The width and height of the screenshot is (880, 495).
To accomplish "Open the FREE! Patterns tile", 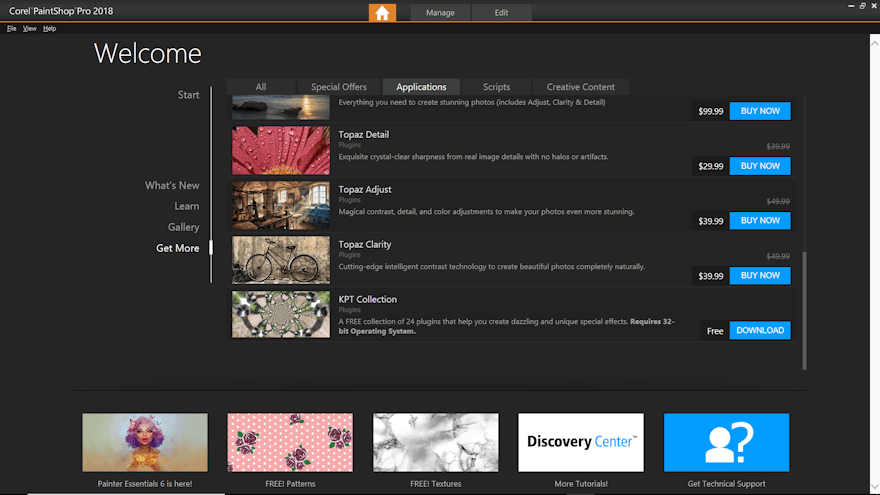I will tap(290, 442).
